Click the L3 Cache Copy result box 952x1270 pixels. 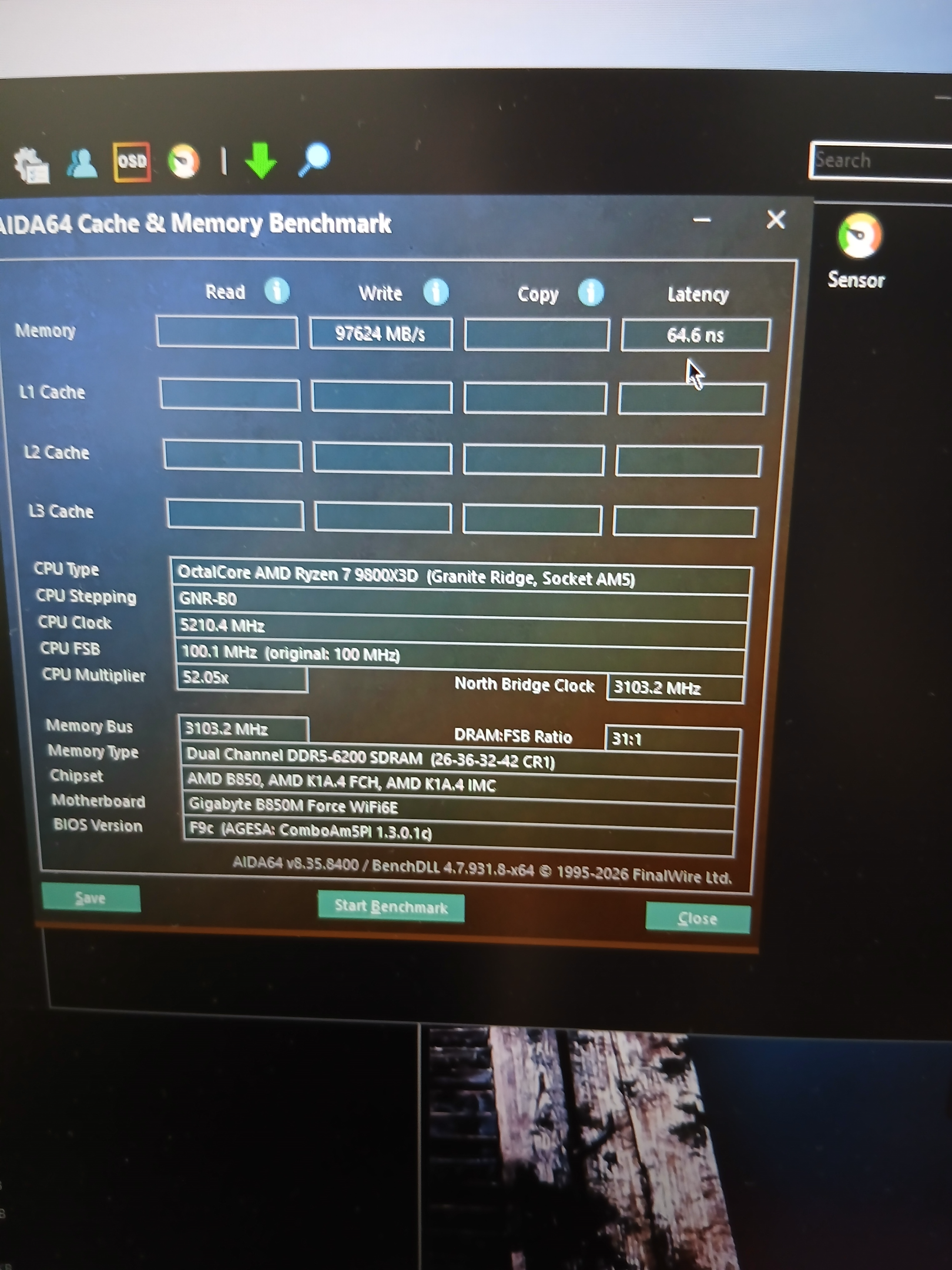pos(532,520)
